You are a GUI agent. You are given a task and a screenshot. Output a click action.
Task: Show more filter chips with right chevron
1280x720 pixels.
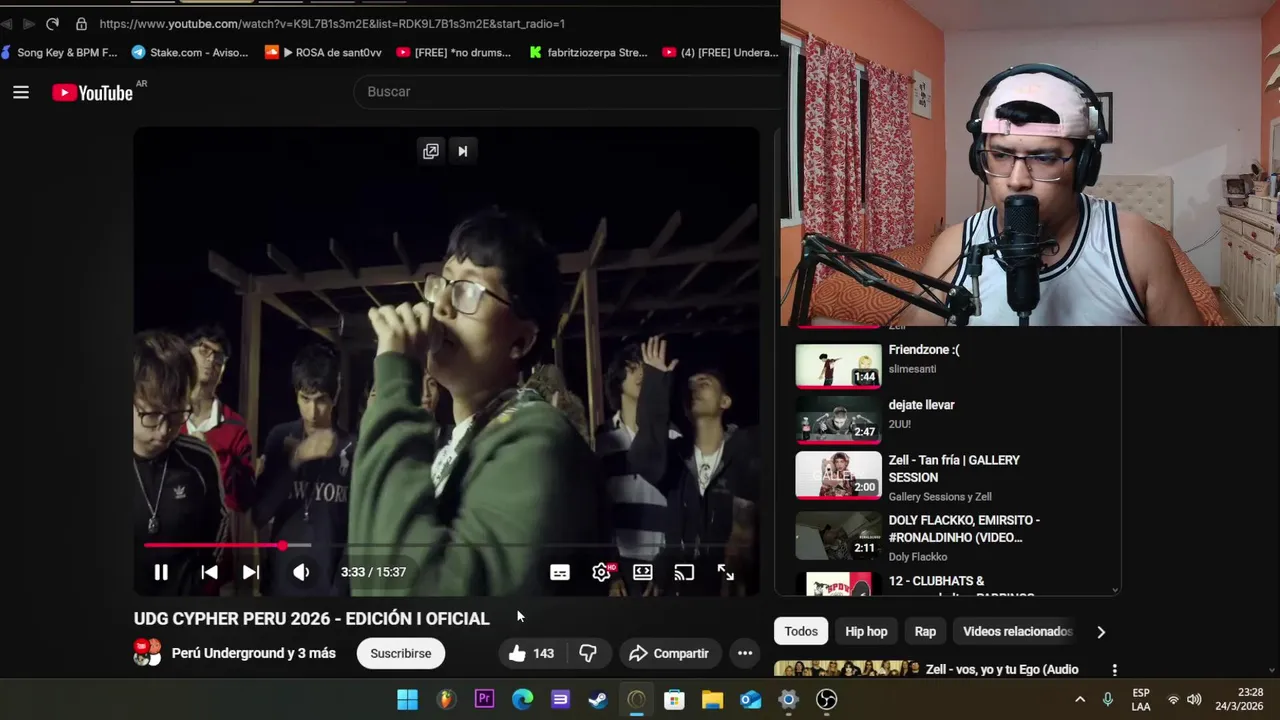(1101, 631)
